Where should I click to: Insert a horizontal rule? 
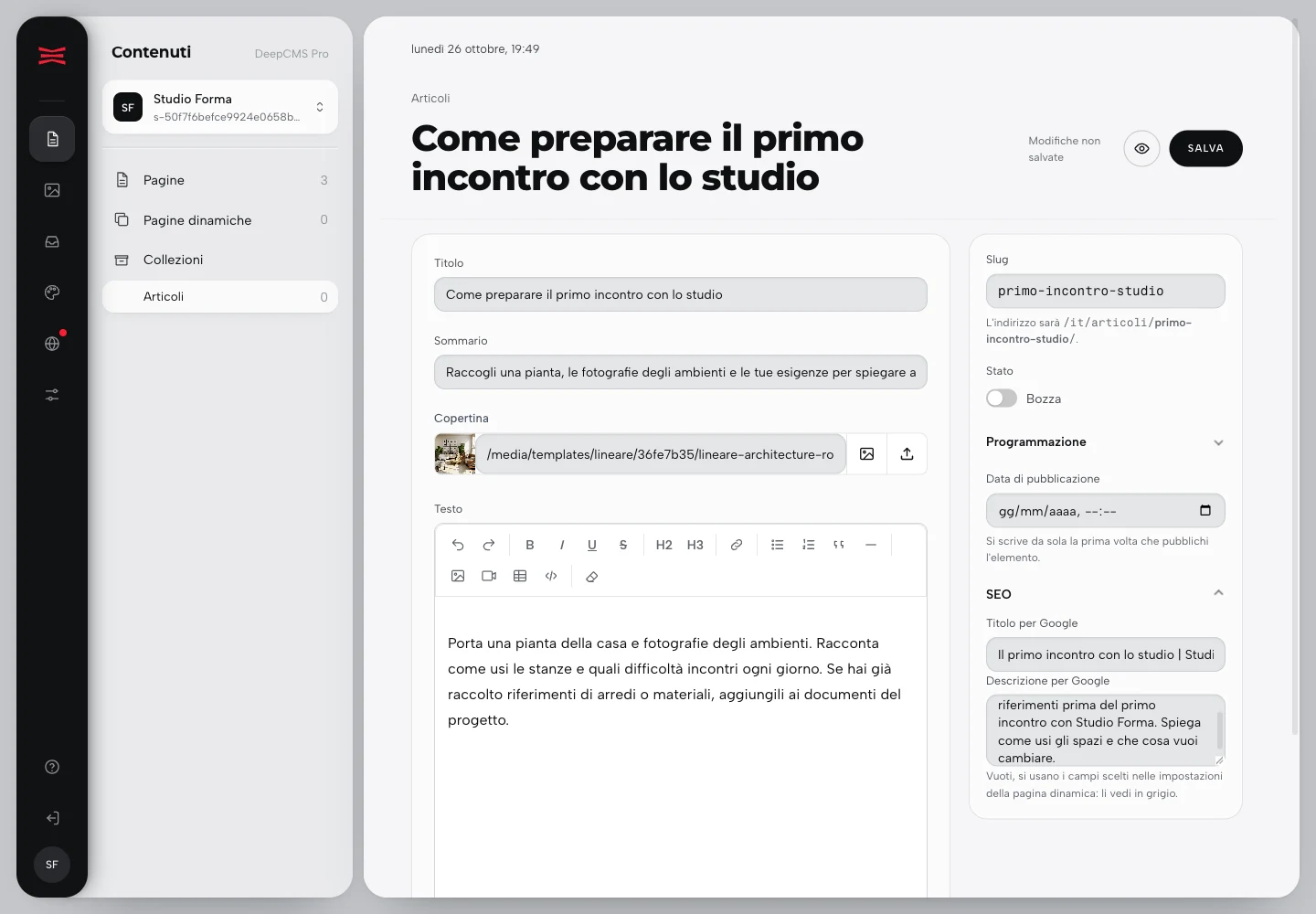(x=871, y=545)
